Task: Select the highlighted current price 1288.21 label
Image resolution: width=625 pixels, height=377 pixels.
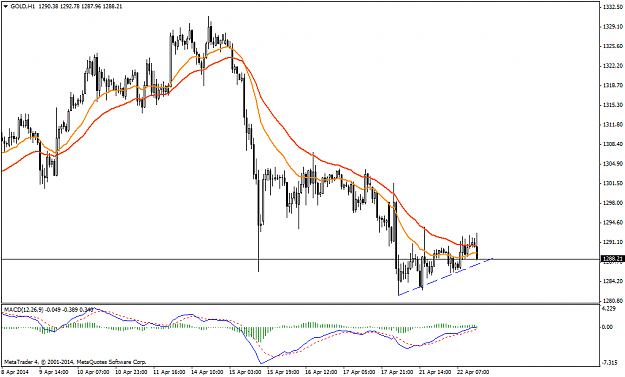Action: pos(612,259)
